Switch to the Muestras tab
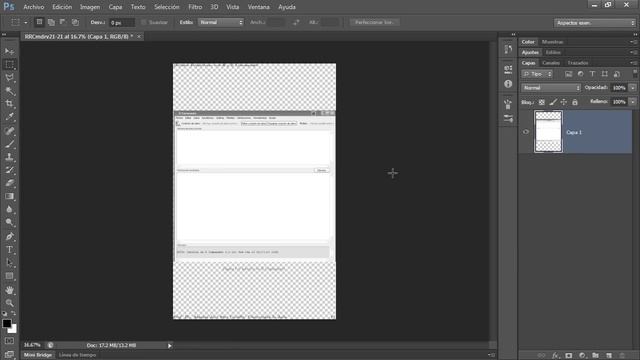The width and height of the screenshot is (640, 360). pyautogui.click(x=552, y=42)
